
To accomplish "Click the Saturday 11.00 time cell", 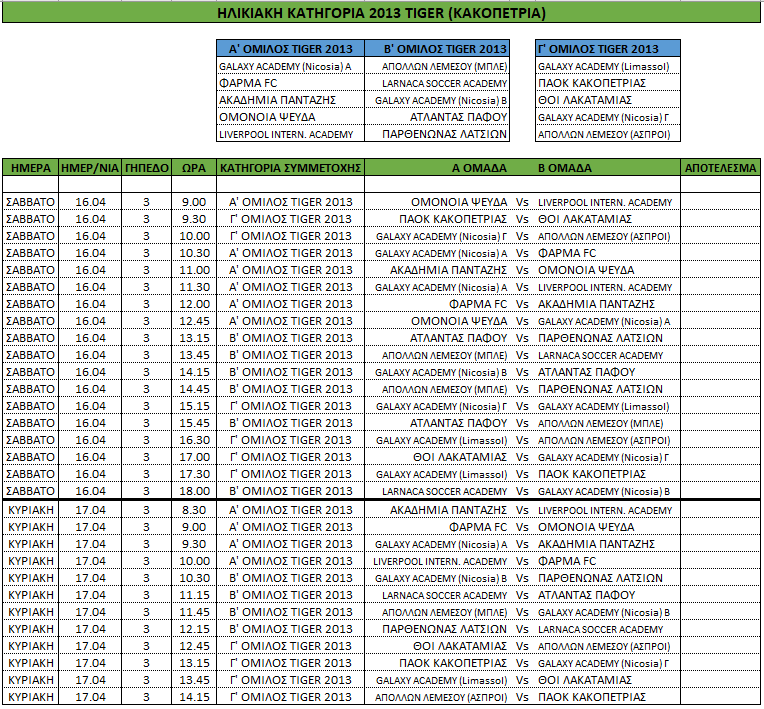I will coord(194,270).
